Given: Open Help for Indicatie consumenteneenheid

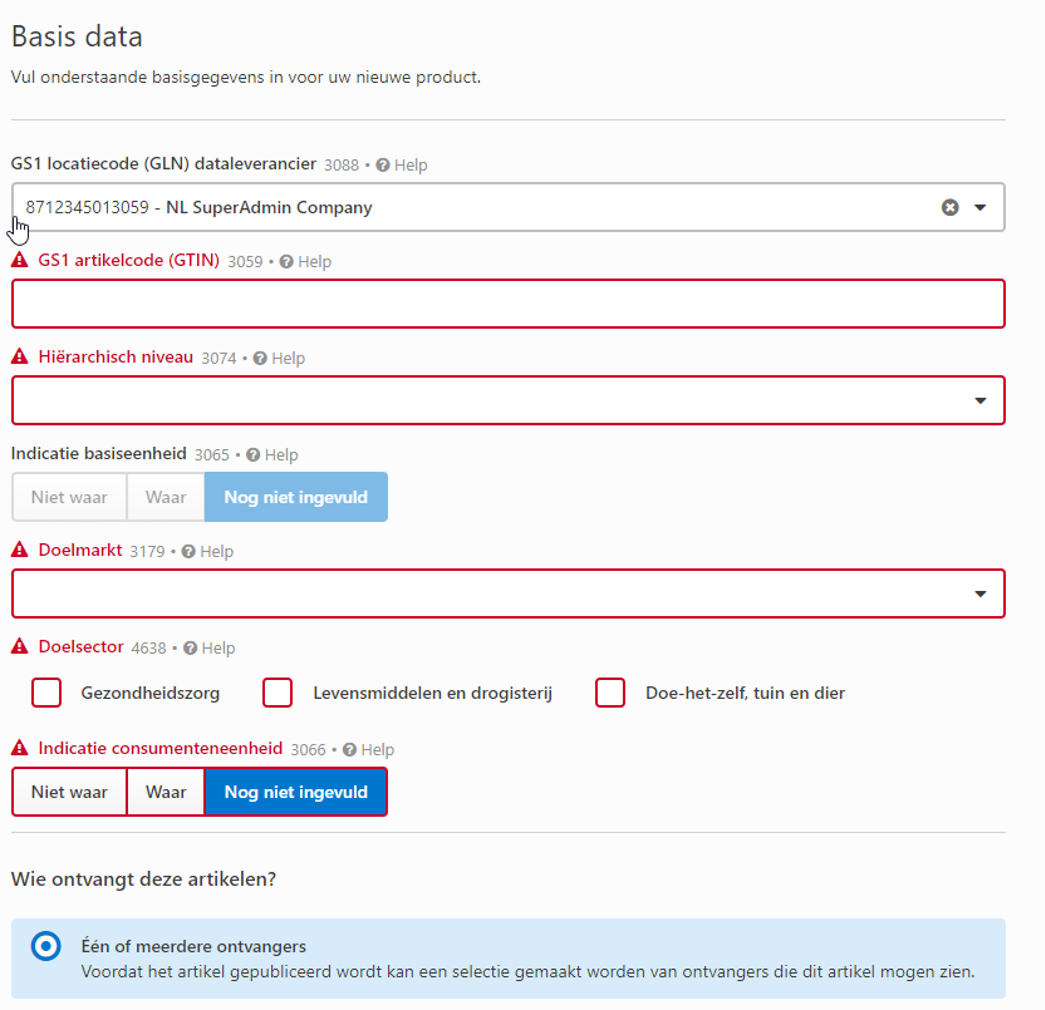Looking at the screenshot, I should click(368, 750).
